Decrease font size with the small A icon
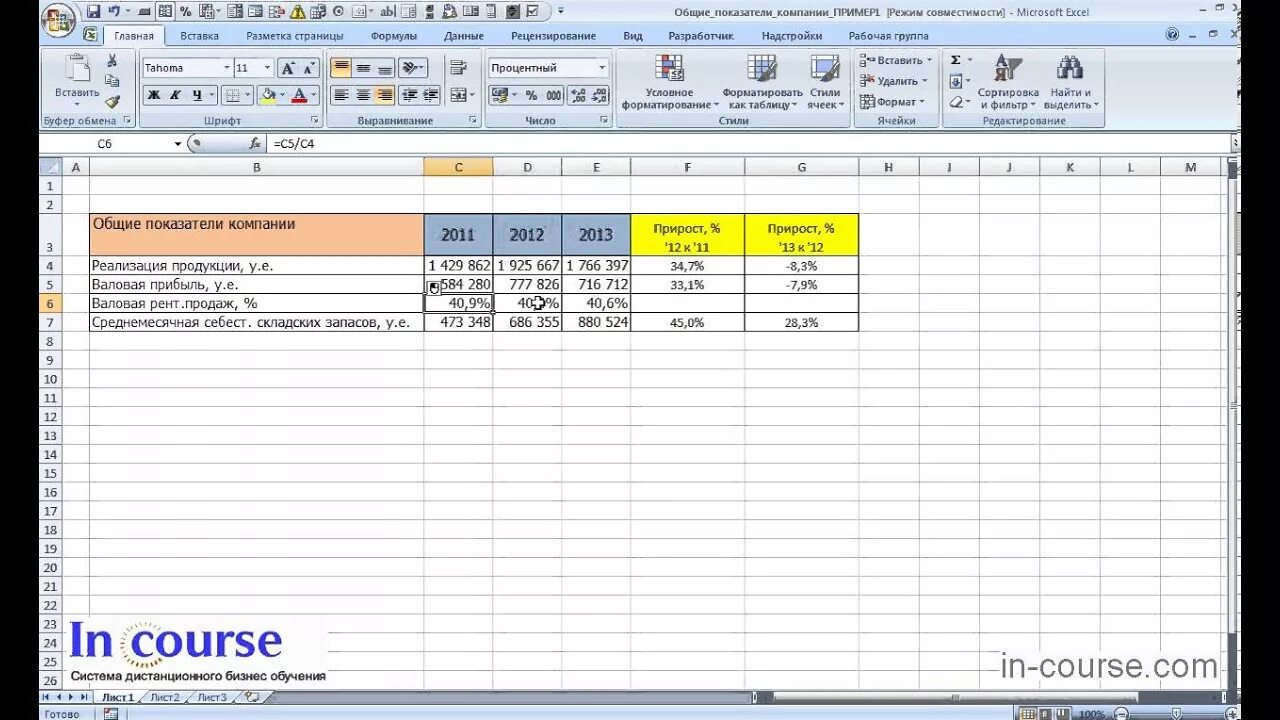 click(x=309, y=68)
